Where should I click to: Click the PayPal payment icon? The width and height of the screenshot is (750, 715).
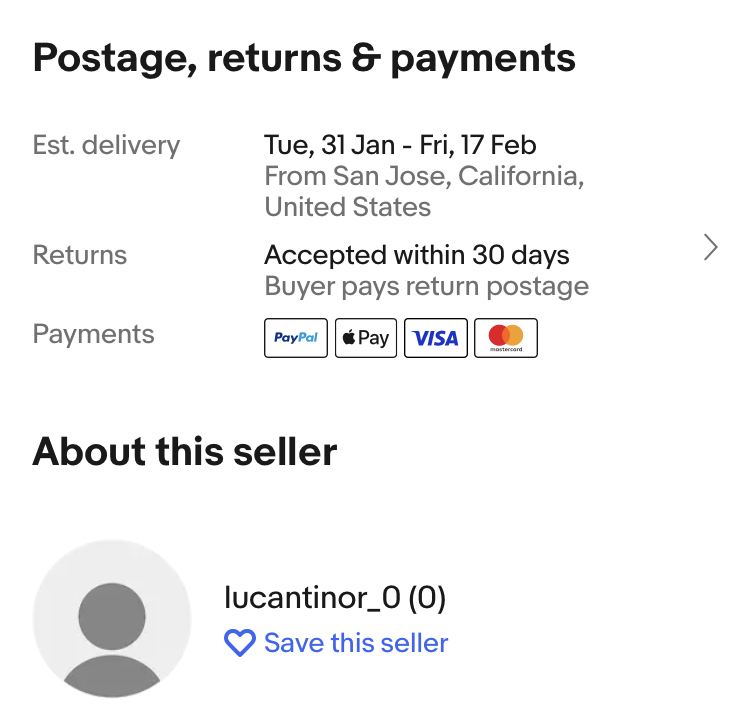(x=296, y=338)
